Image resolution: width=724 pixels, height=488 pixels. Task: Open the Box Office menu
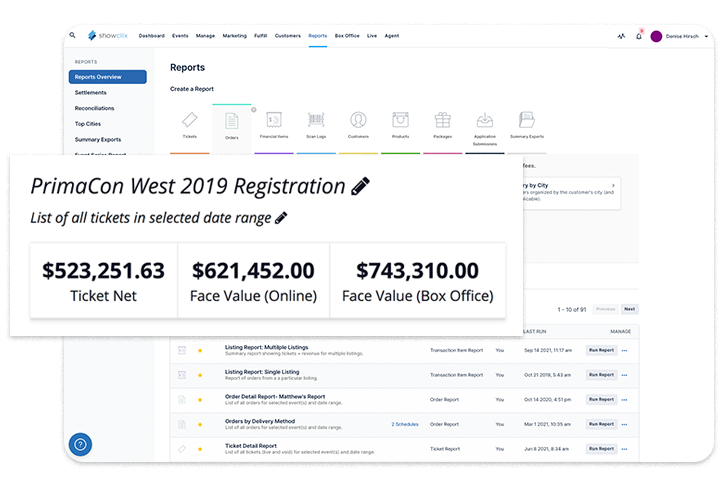click(x=346, y=36)
